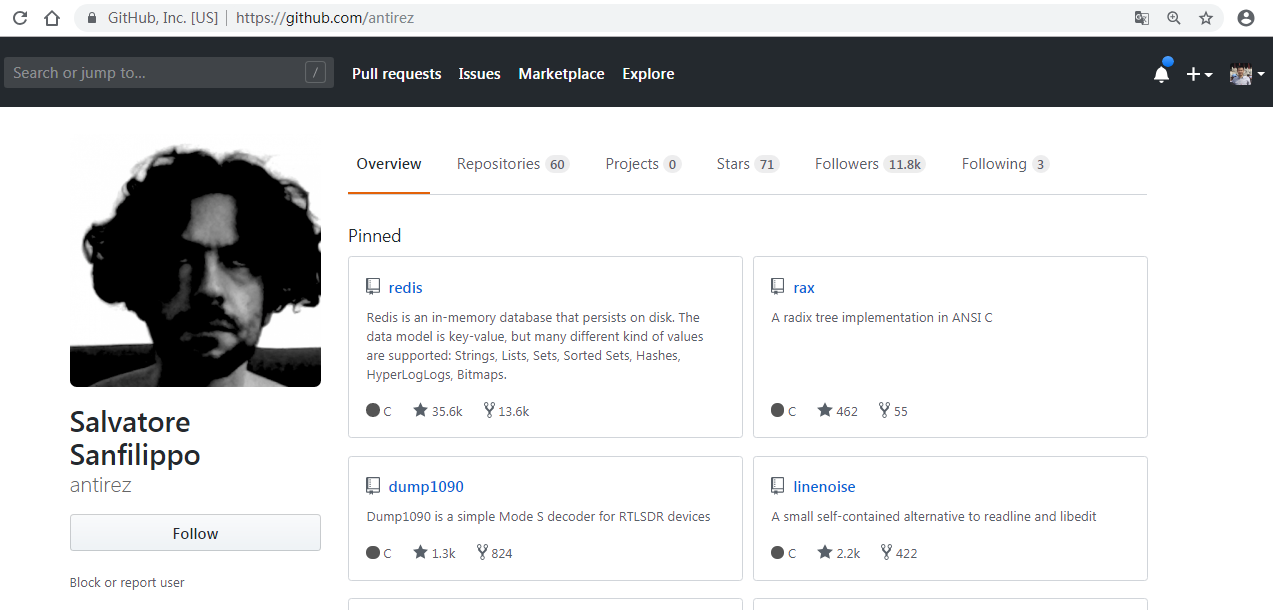Click the repository icon beside dump1090

pos(373,486)
